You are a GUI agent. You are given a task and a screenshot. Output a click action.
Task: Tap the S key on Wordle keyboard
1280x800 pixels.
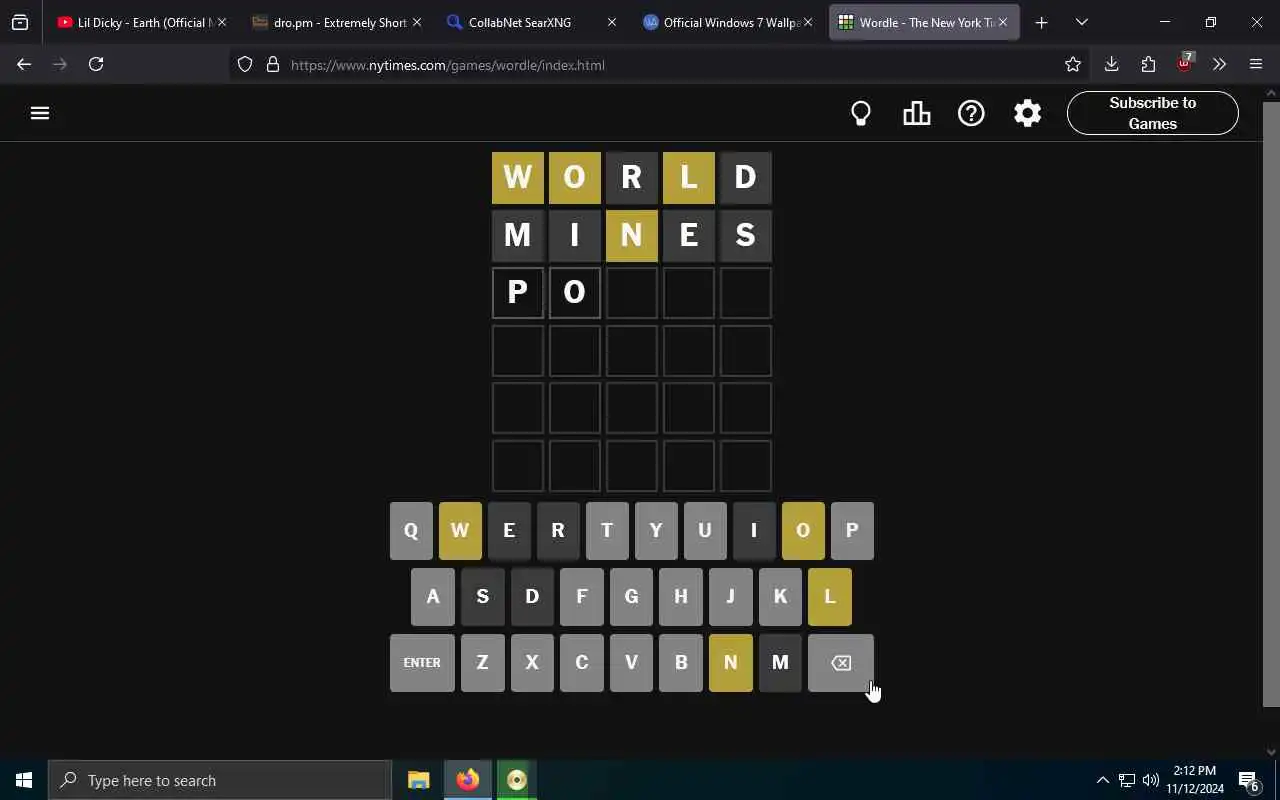(483, 597)
